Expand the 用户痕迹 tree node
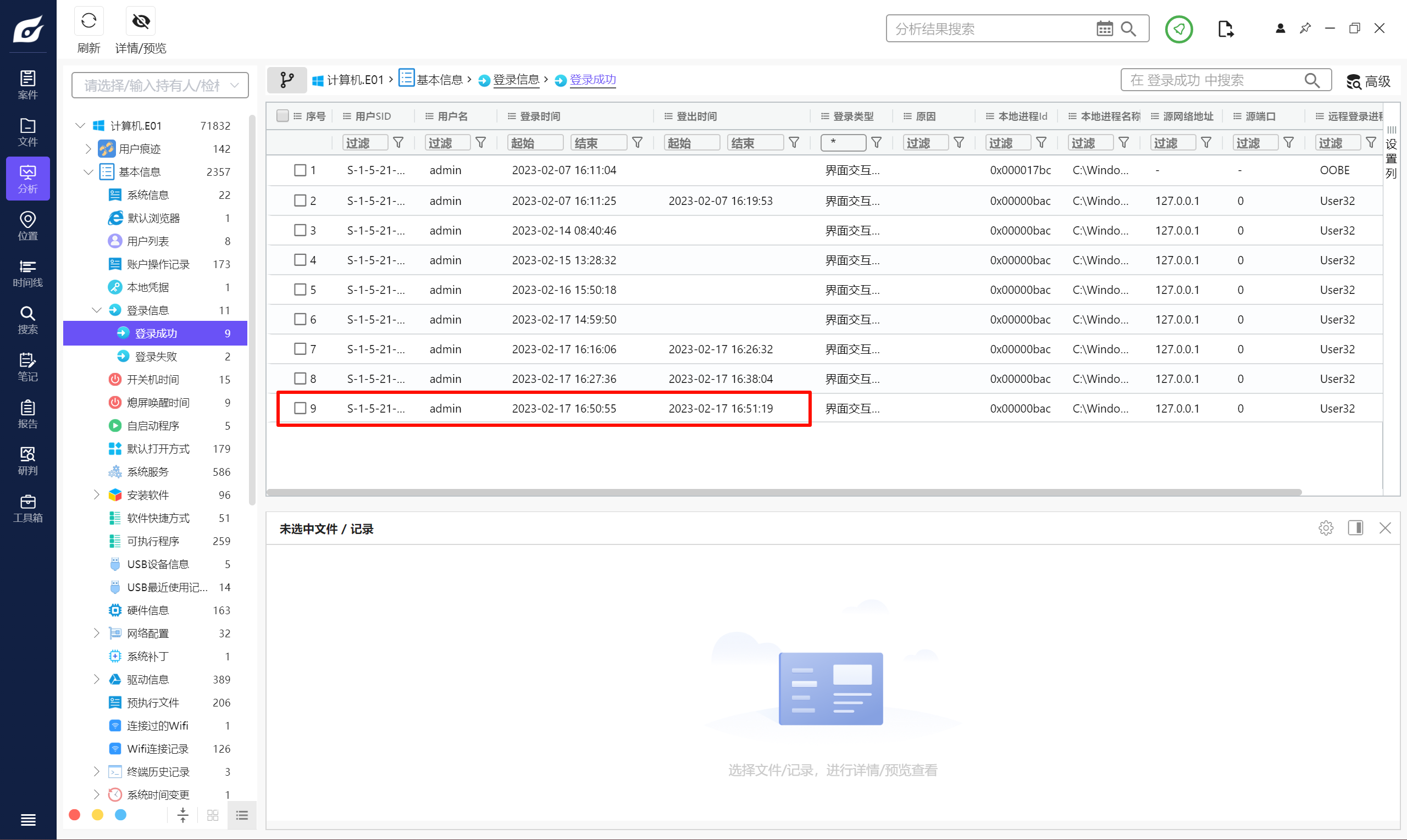Screen dimensions: 1407x840 click(88, 148)
